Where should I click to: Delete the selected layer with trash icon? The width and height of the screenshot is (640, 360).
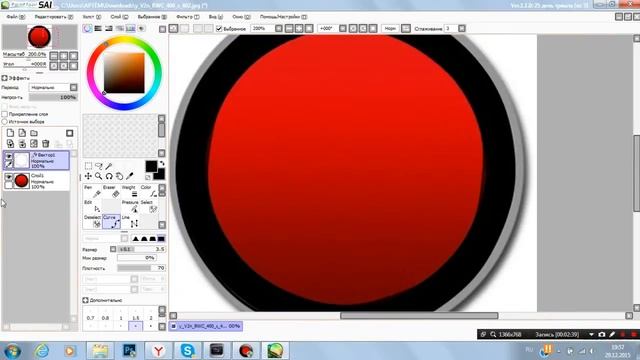pyautogui.click(x=46, y=144)
